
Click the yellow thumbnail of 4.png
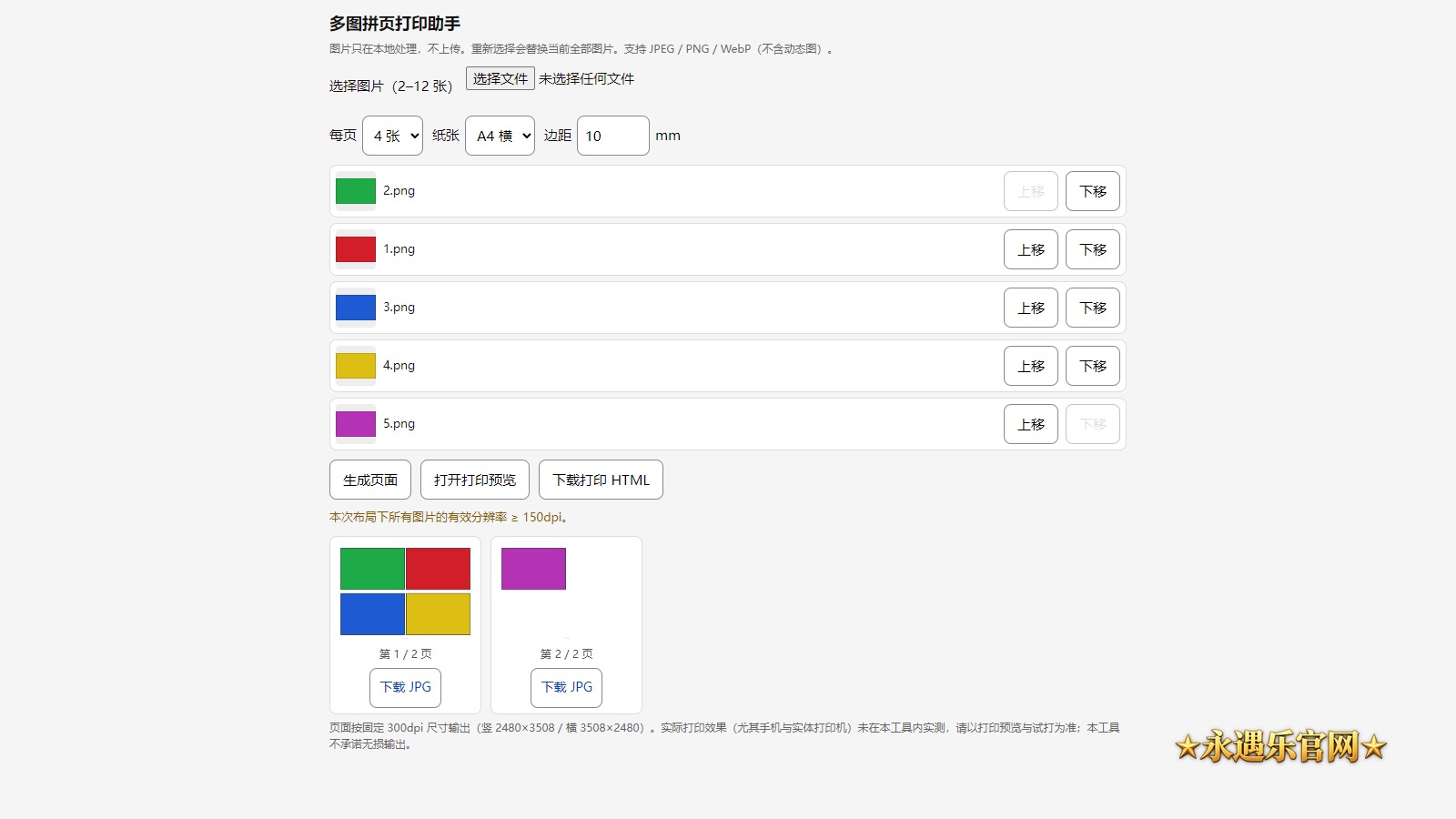[x=355, y=366]
